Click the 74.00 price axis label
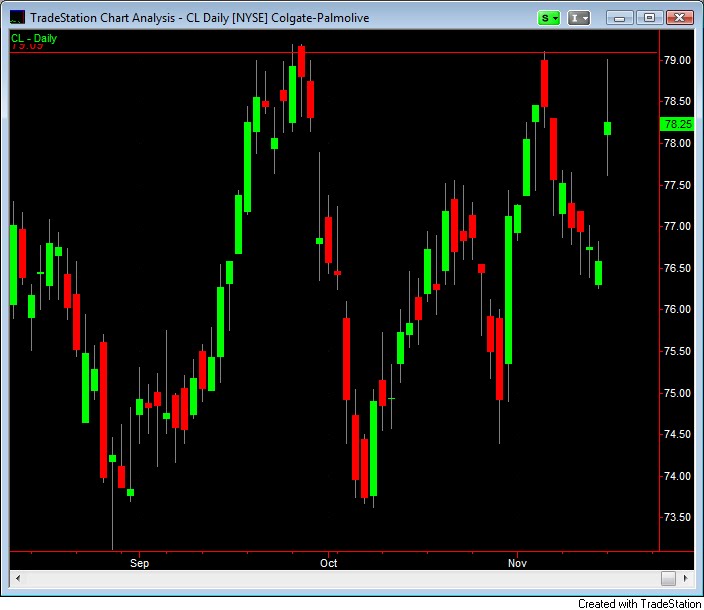704x610 pixels. pyautogui.click(x=678, y=476)
